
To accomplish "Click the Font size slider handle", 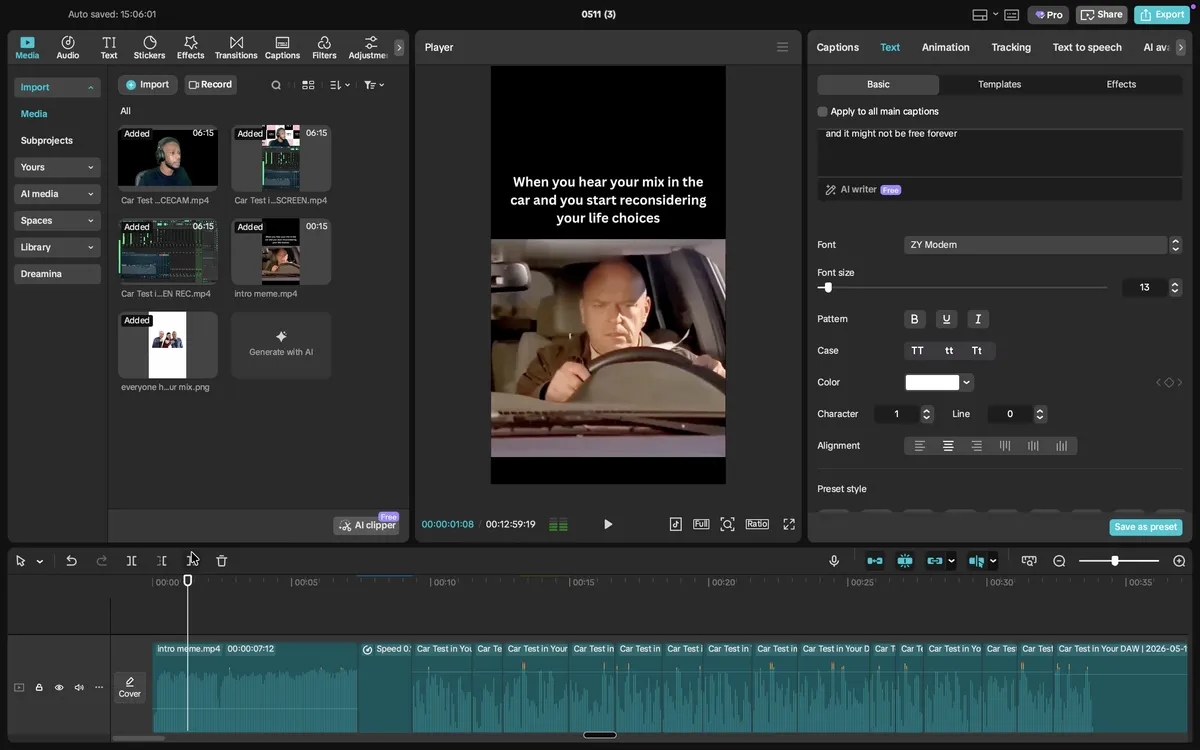I will click(x=828, y=287).
